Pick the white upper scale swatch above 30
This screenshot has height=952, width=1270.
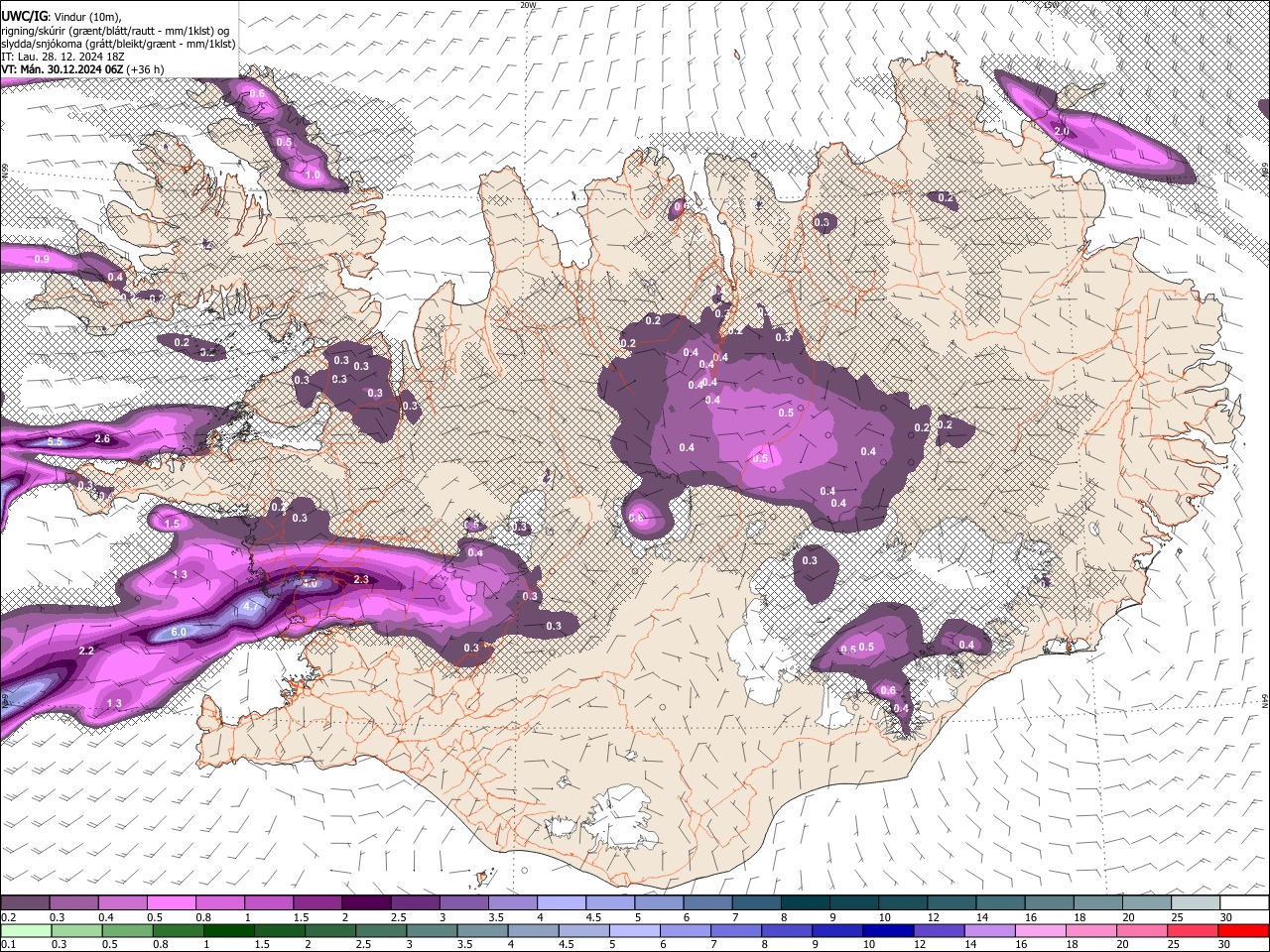[1245, 903]
